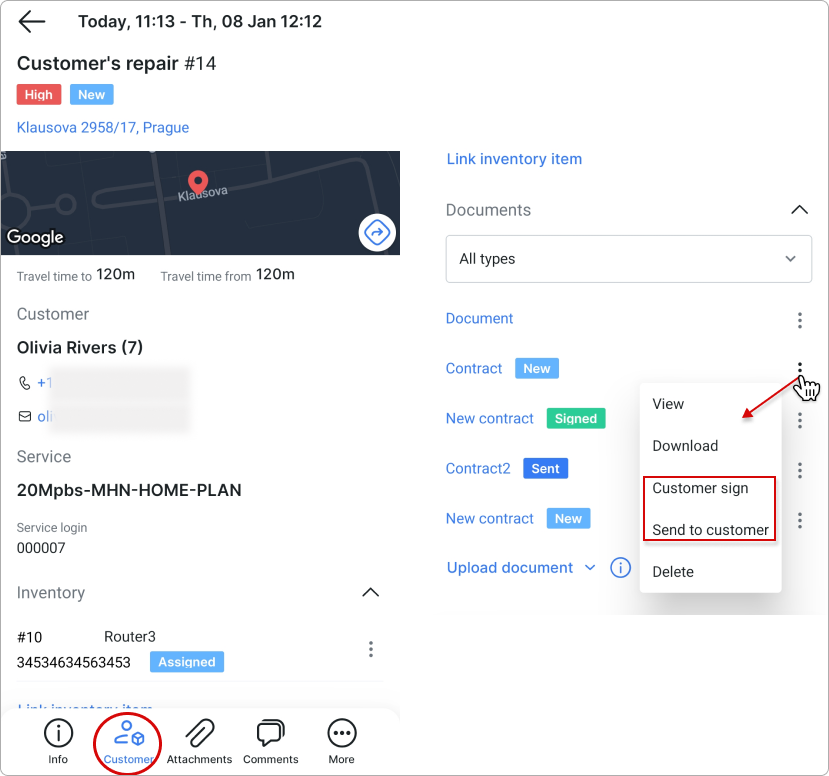This screenshot has height=776, width=829.
Task: Open the Attachments tab icon
Action: (x=199, y=733)
